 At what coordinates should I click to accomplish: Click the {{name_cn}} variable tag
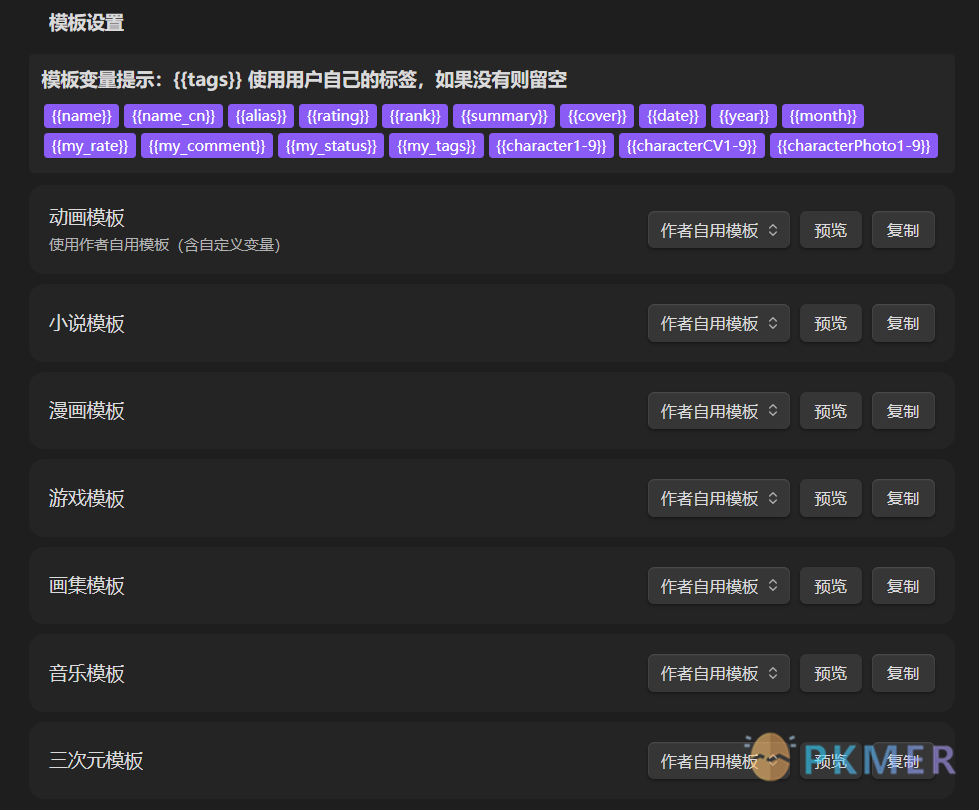(x=173, y=116)
